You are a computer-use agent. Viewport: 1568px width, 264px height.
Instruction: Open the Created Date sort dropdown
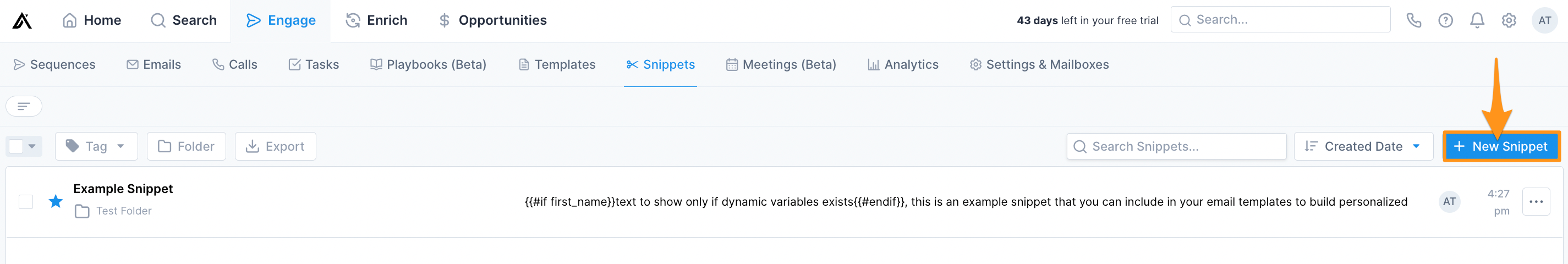pos(1363,147)
